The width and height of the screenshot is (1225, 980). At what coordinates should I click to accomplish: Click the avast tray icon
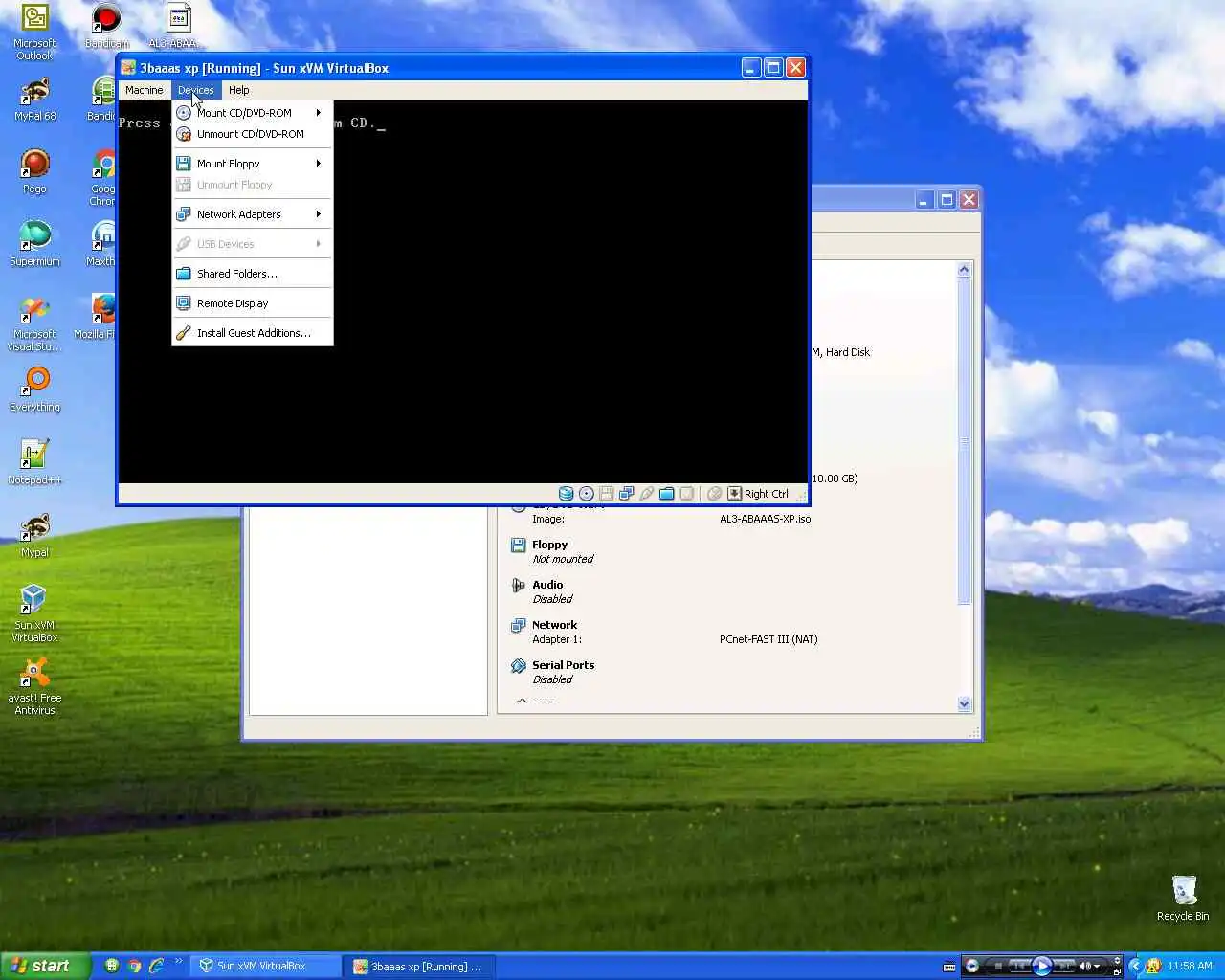(1153, 966)
